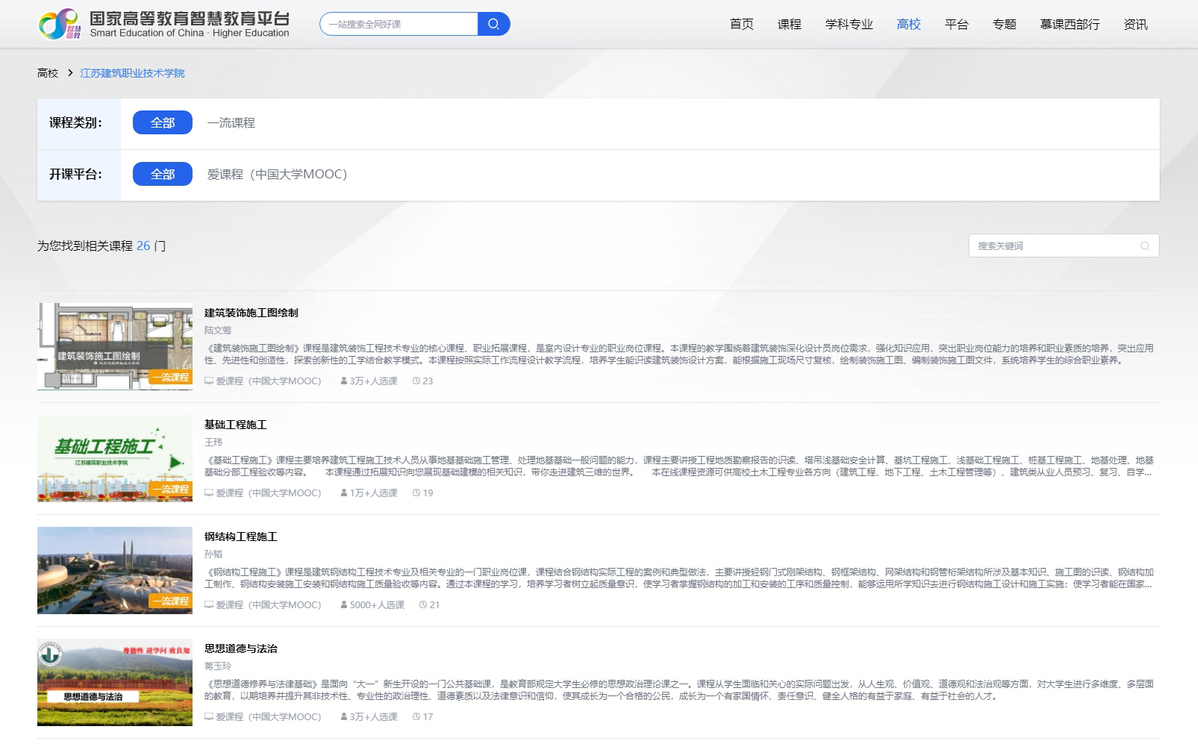Viewport: 1198px width, 744px height.
Task: Focus the 一站搜索全网好课 search box
Action: point(399,24)
